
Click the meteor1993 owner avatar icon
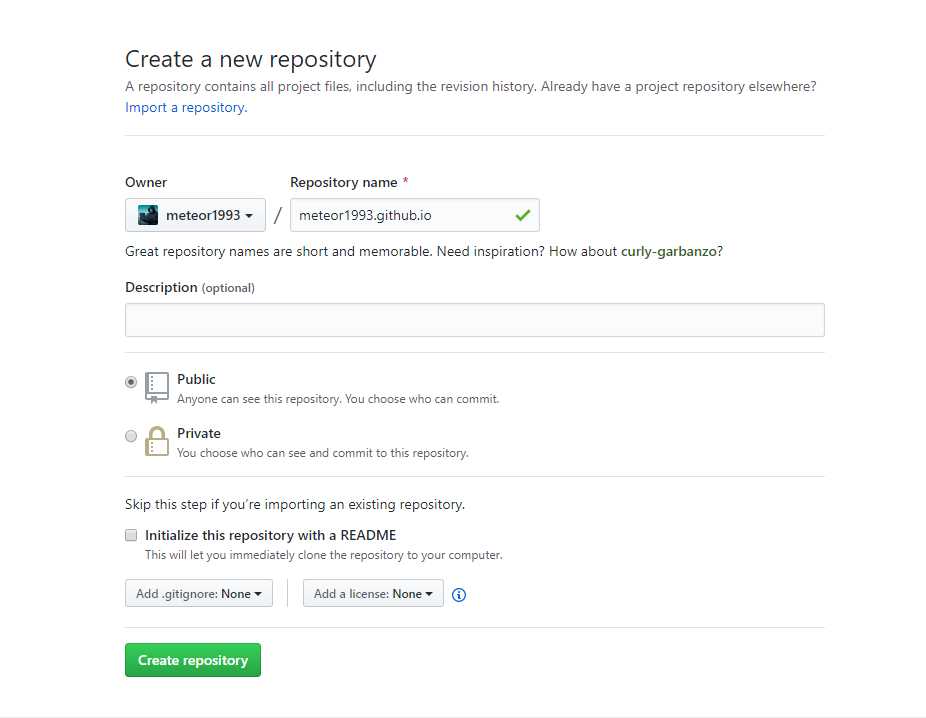148,215
